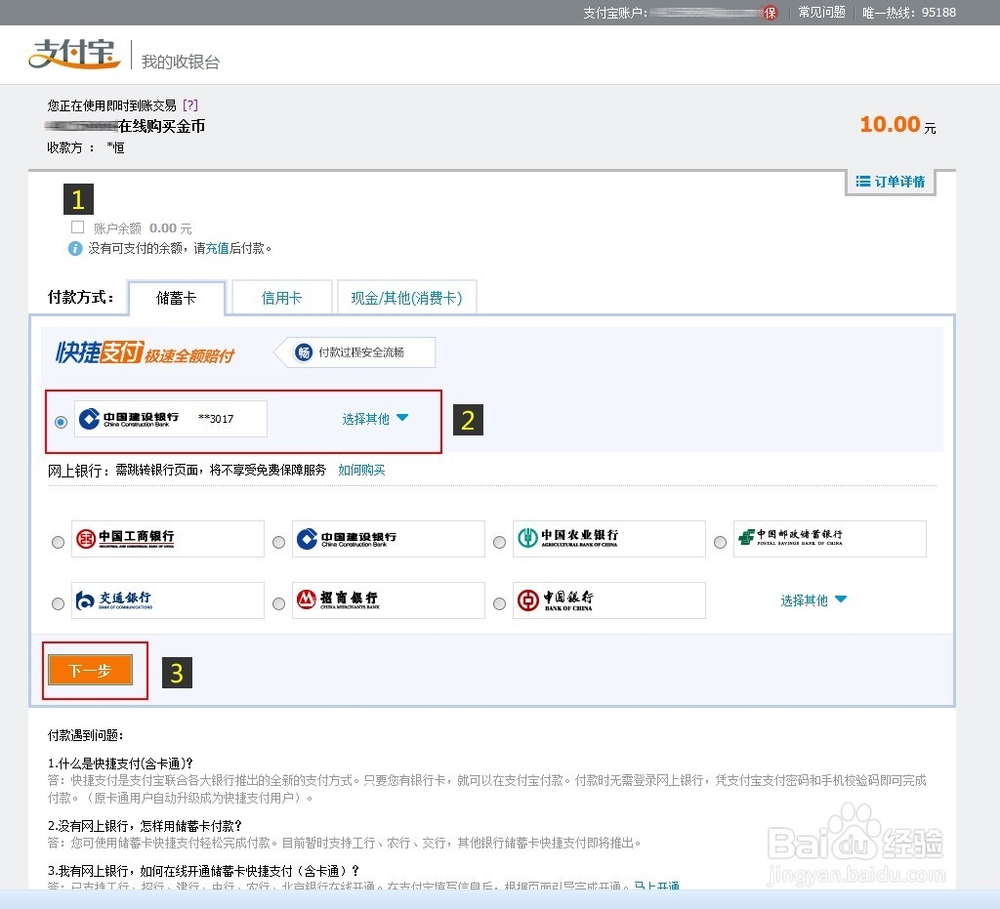Image resolution: width=1000 pixels, height=909 pixels.
Task: Tick the 账户余额 checkbox
Action: tap(78, 227)
